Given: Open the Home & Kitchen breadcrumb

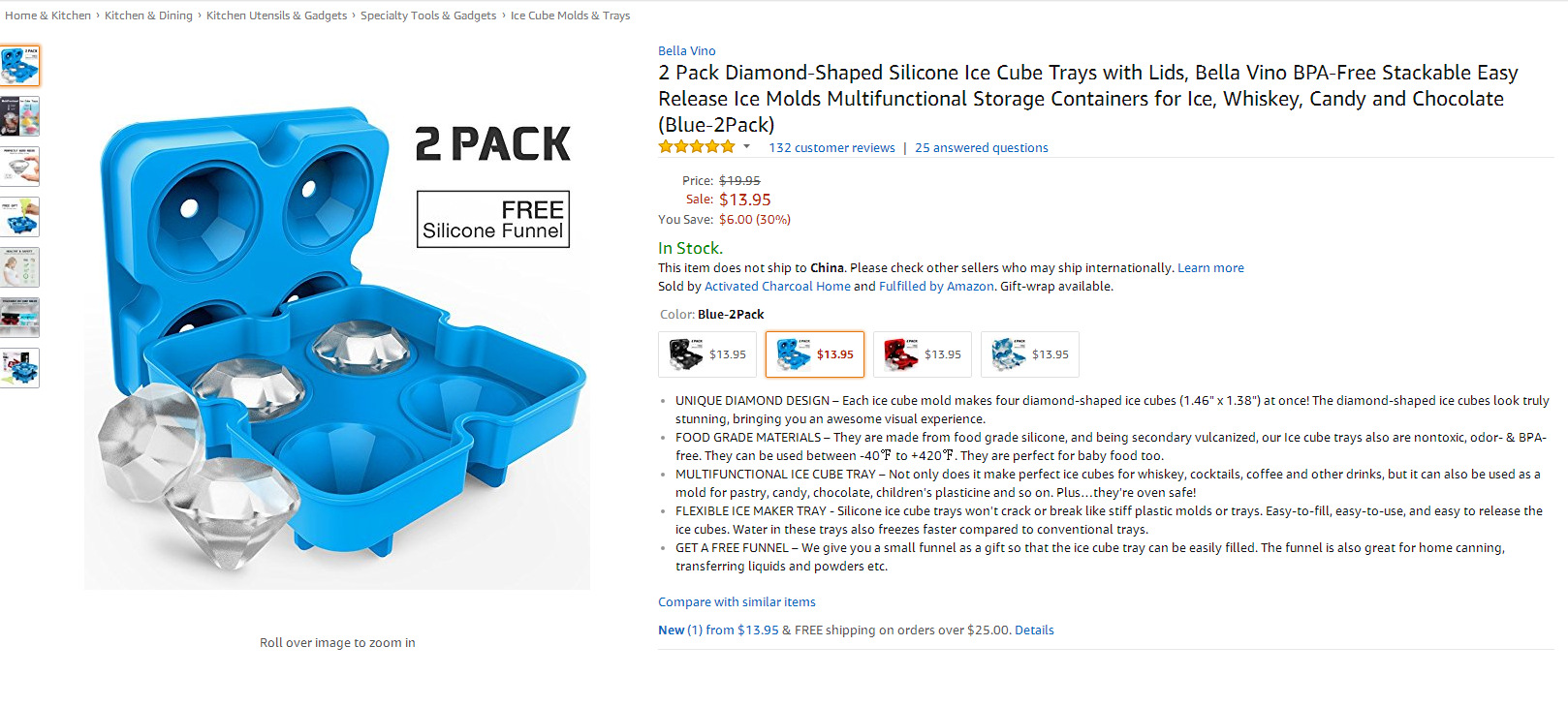Looking at the screenshot, I should [x=47, y=15].
